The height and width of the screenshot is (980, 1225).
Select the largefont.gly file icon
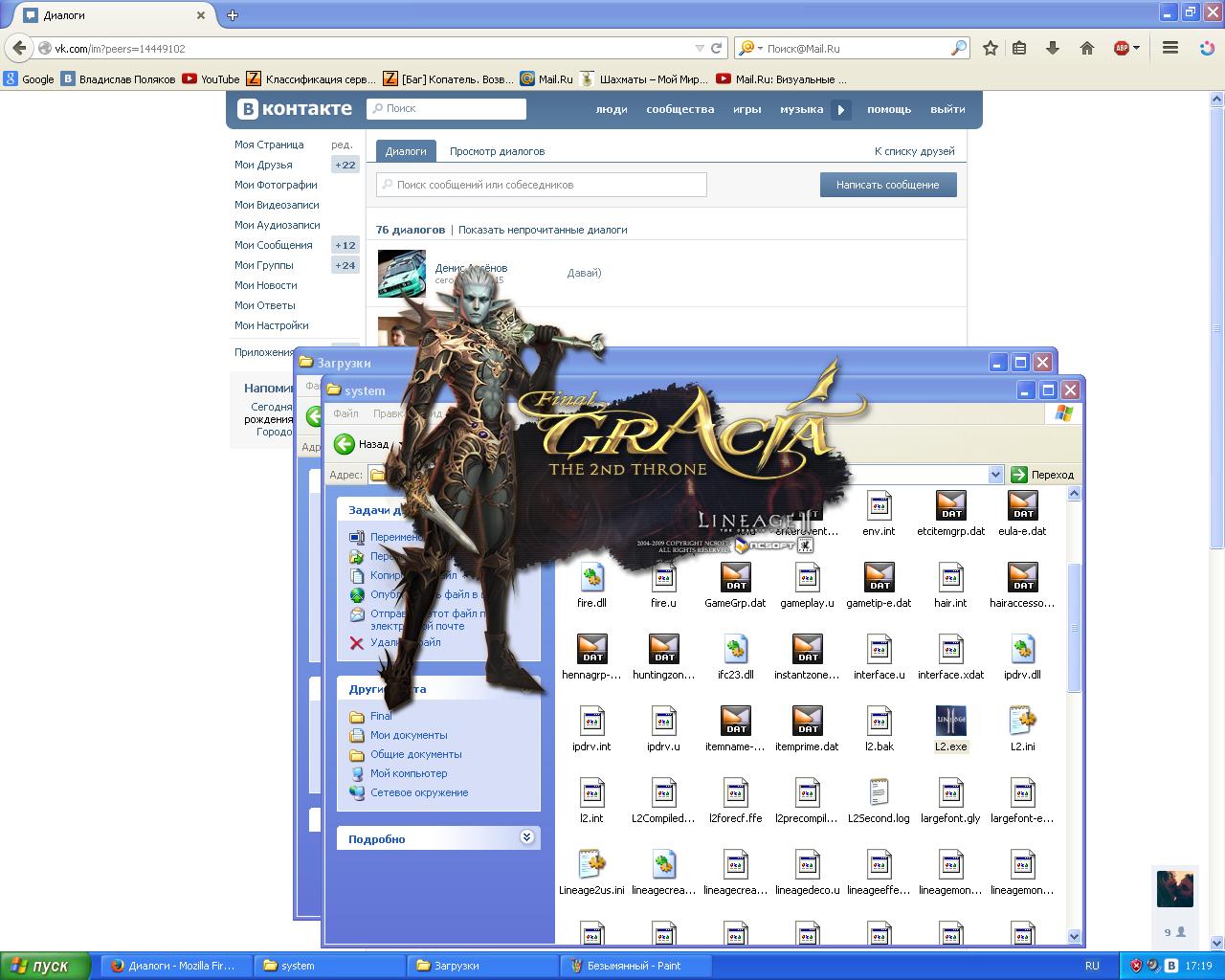point(950,792)
